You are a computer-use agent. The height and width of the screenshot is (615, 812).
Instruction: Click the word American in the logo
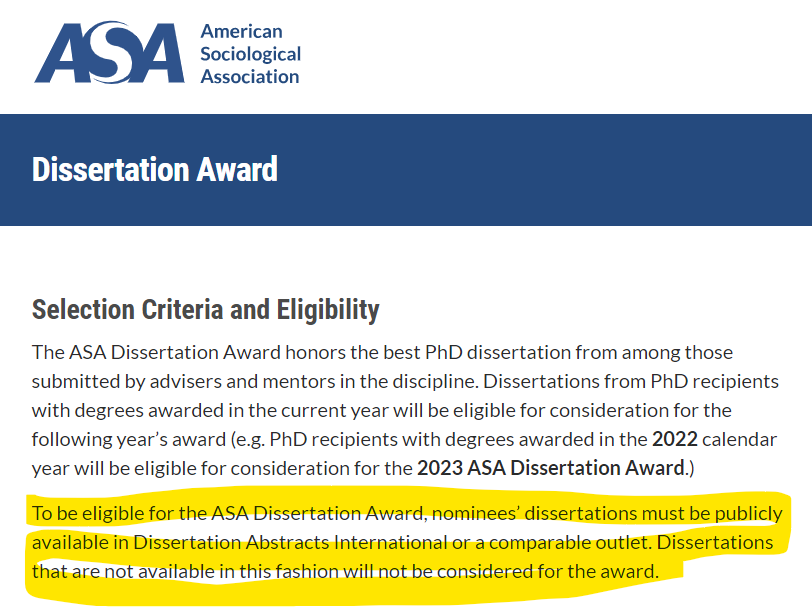click(x=241, y=31)
